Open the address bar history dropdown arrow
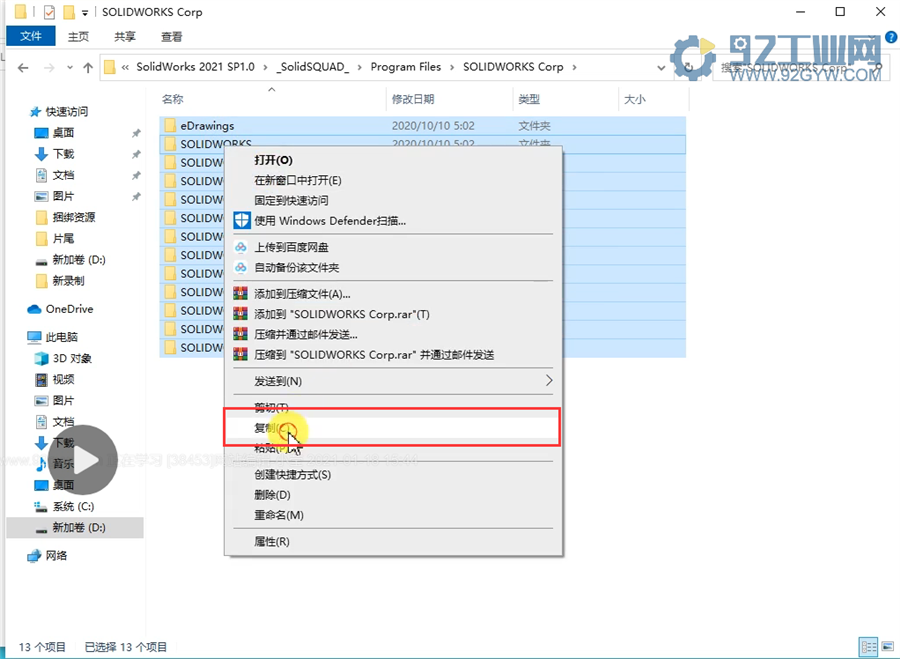The width and height of the screenshot is (900, 659). pyautogui.click(x=661, y=68)
